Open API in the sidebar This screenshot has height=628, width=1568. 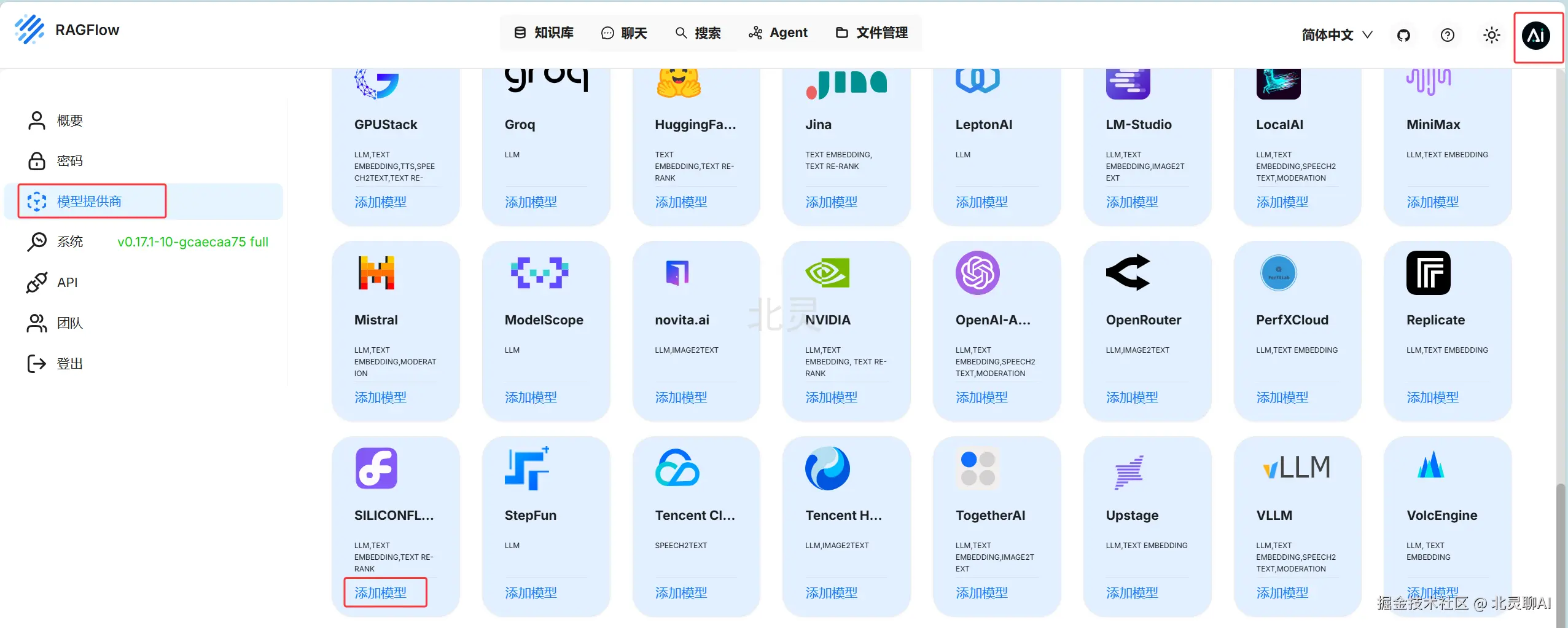144,283
